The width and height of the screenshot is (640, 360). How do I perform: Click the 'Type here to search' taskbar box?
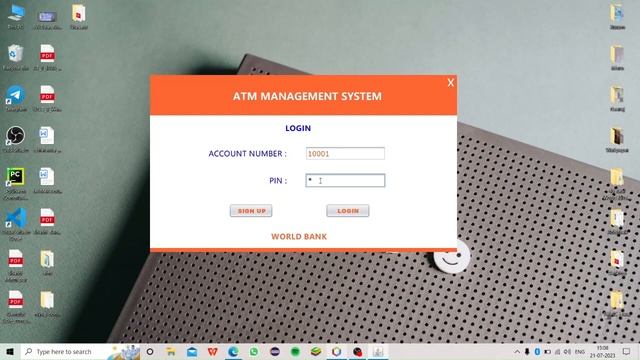(80, 351)
